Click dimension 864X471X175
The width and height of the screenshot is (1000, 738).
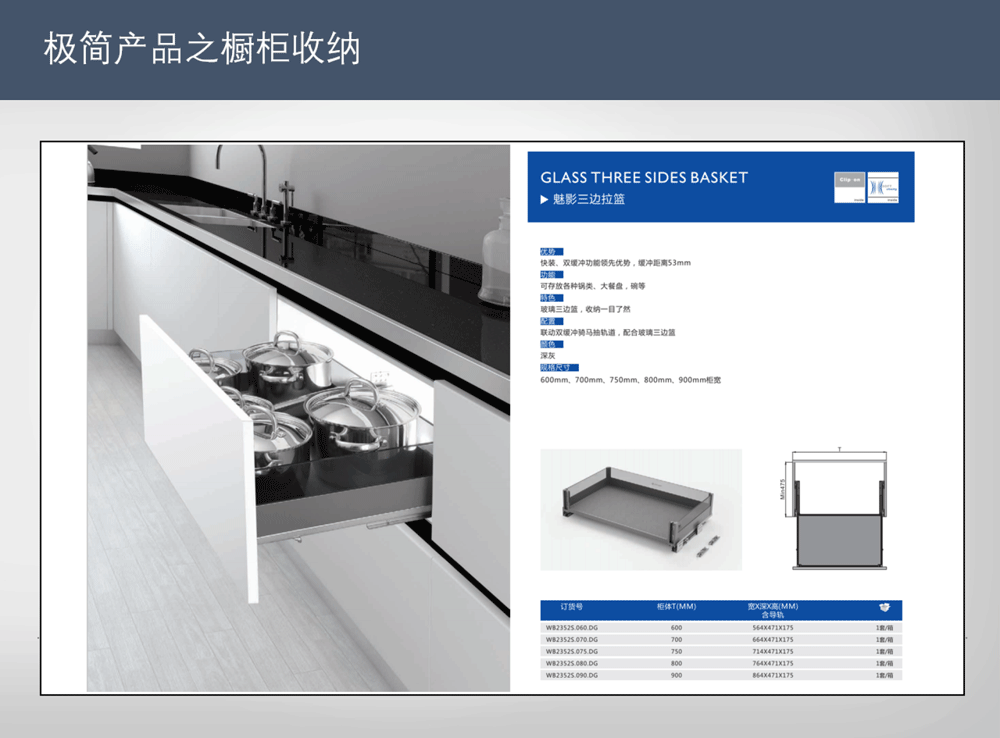[x=772, y=675]
